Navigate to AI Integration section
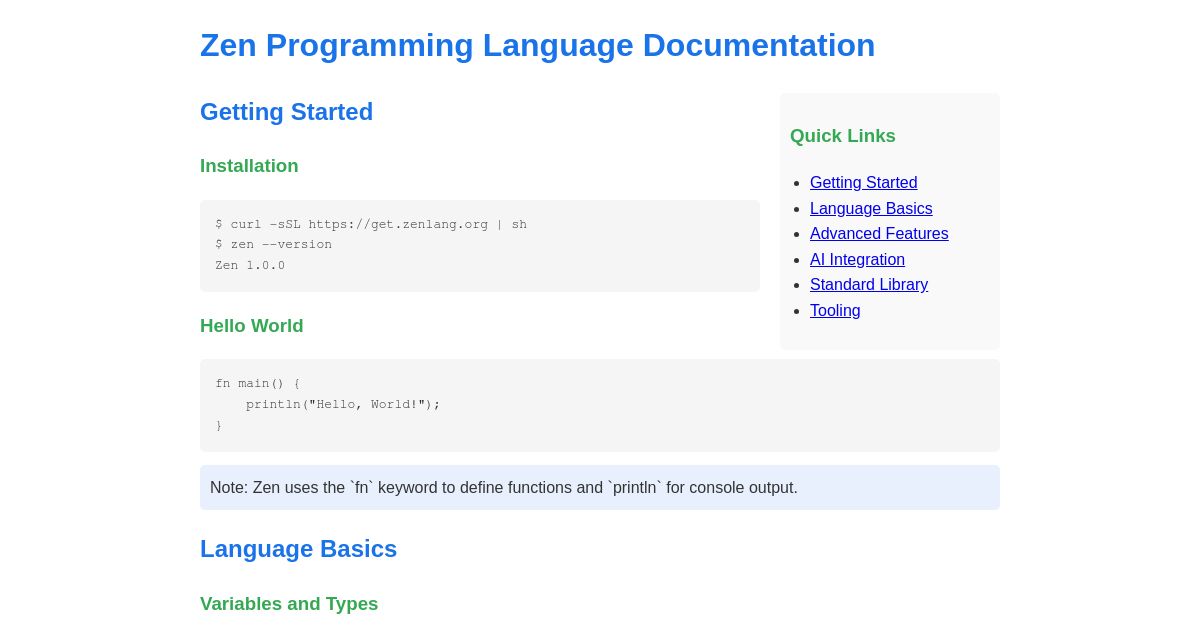 click(857, 259)
